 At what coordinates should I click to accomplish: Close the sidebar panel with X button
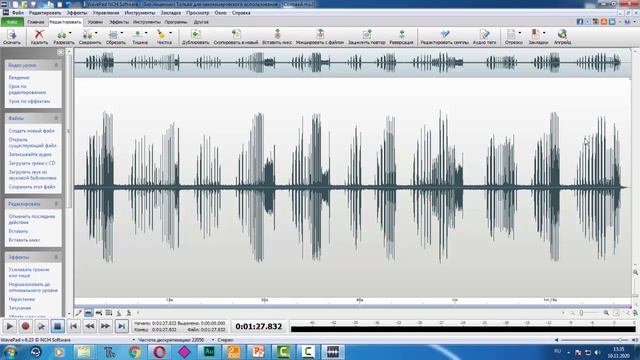pyautogui.click(x=60, y=52)
